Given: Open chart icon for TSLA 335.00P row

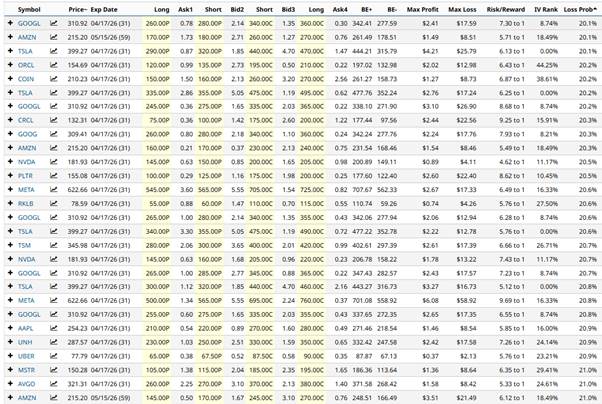Looking at the screenshot, I should (54, 93).
